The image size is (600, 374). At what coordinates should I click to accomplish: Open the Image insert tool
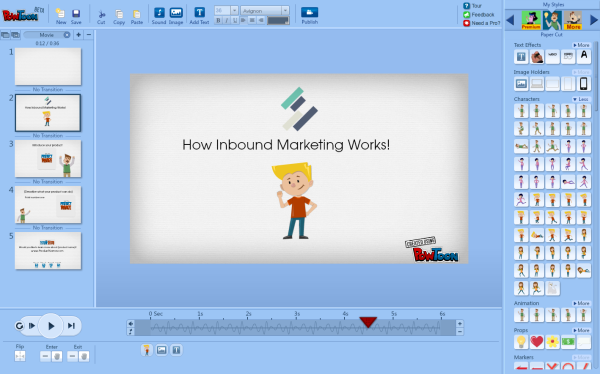176,13
